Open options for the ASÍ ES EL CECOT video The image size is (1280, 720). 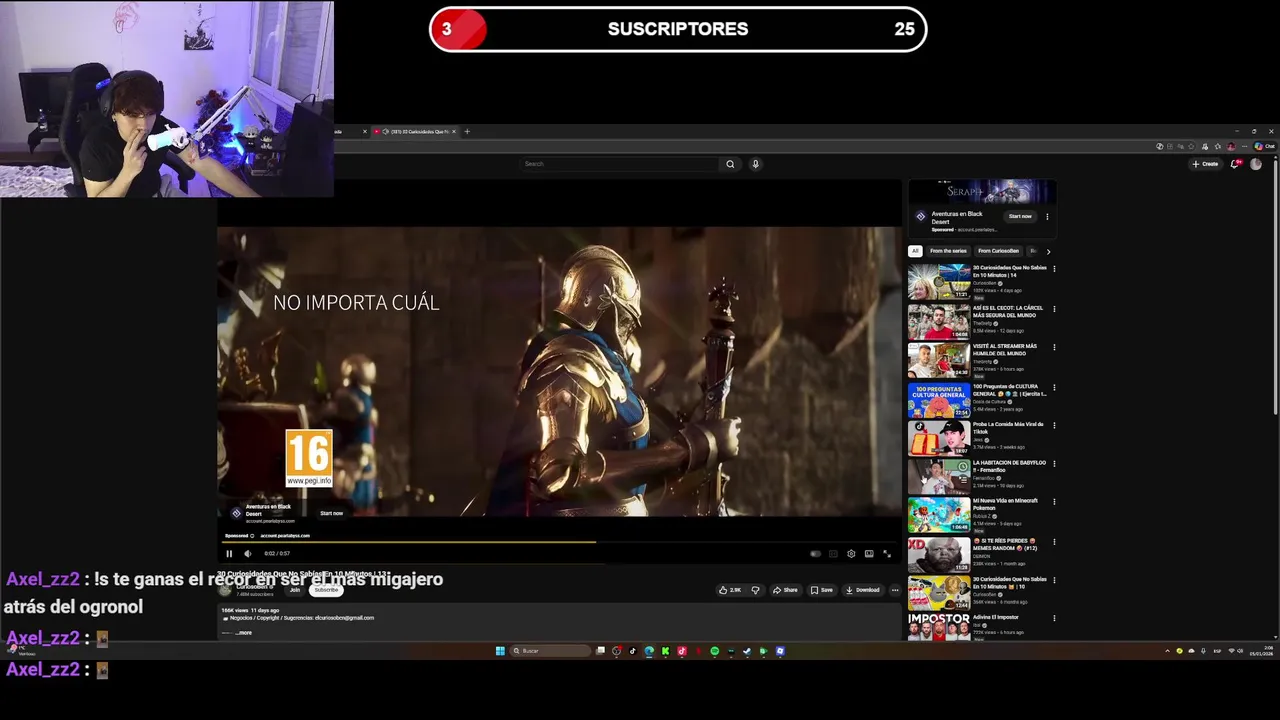click(x=1054, y=309)
